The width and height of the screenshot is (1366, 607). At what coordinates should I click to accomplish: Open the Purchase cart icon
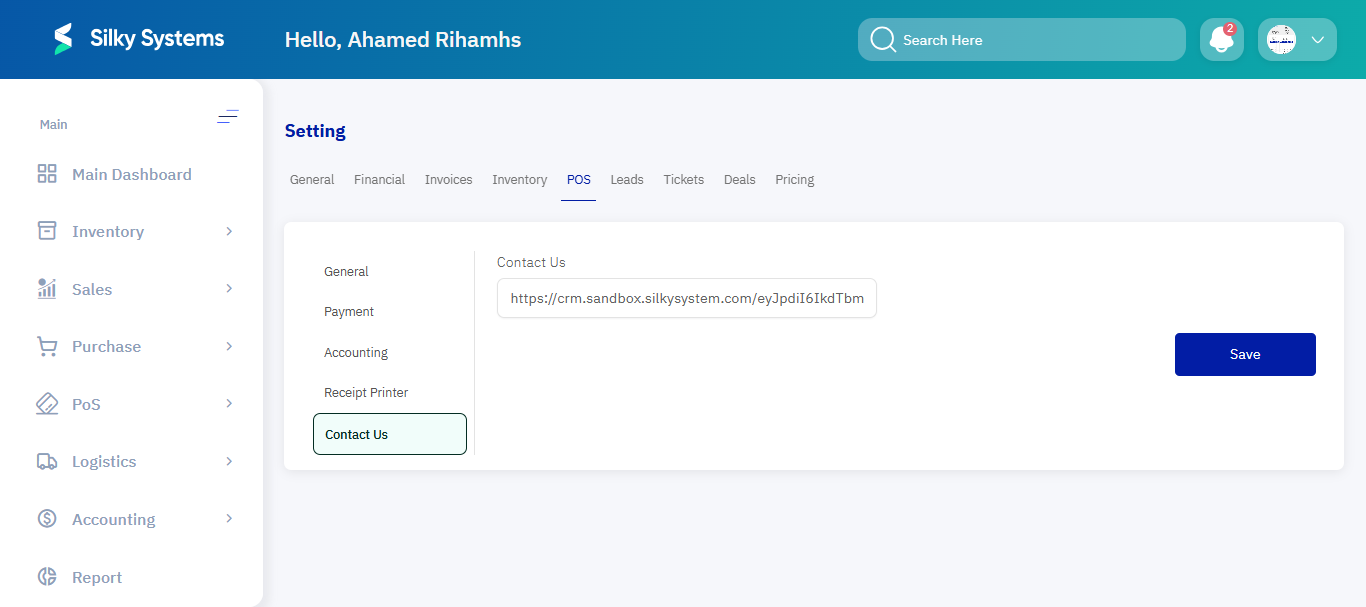pyautogui.click(x=46, y=345)
